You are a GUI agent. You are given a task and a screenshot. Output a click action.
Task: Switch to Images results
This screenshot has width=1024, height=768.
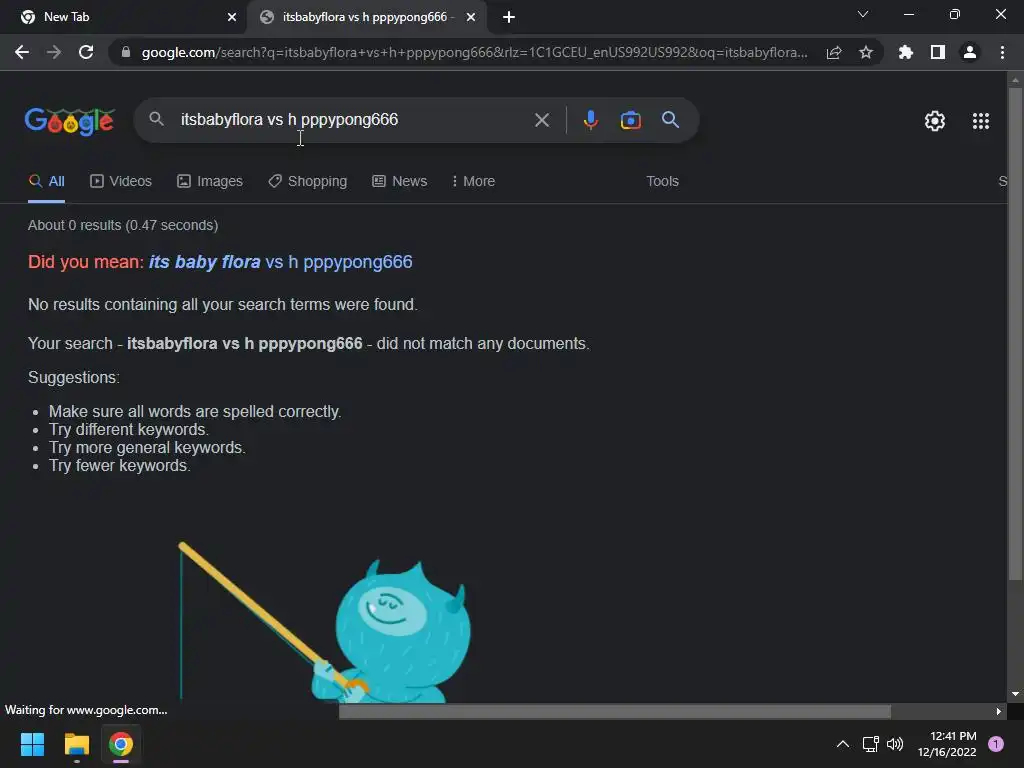click(210, 182)
